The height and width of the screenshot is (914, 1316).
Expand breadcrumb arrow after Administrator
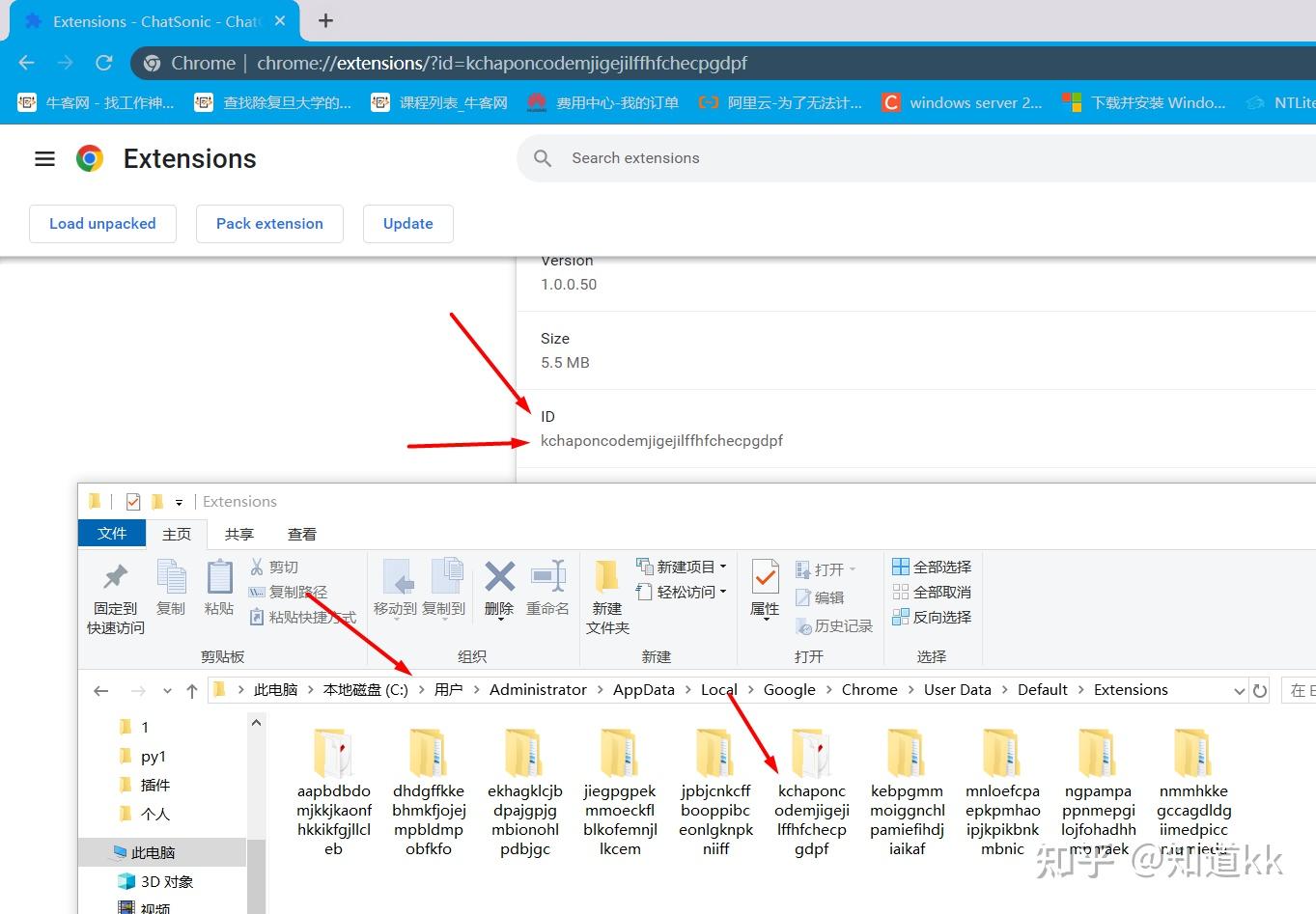[600, 690]
